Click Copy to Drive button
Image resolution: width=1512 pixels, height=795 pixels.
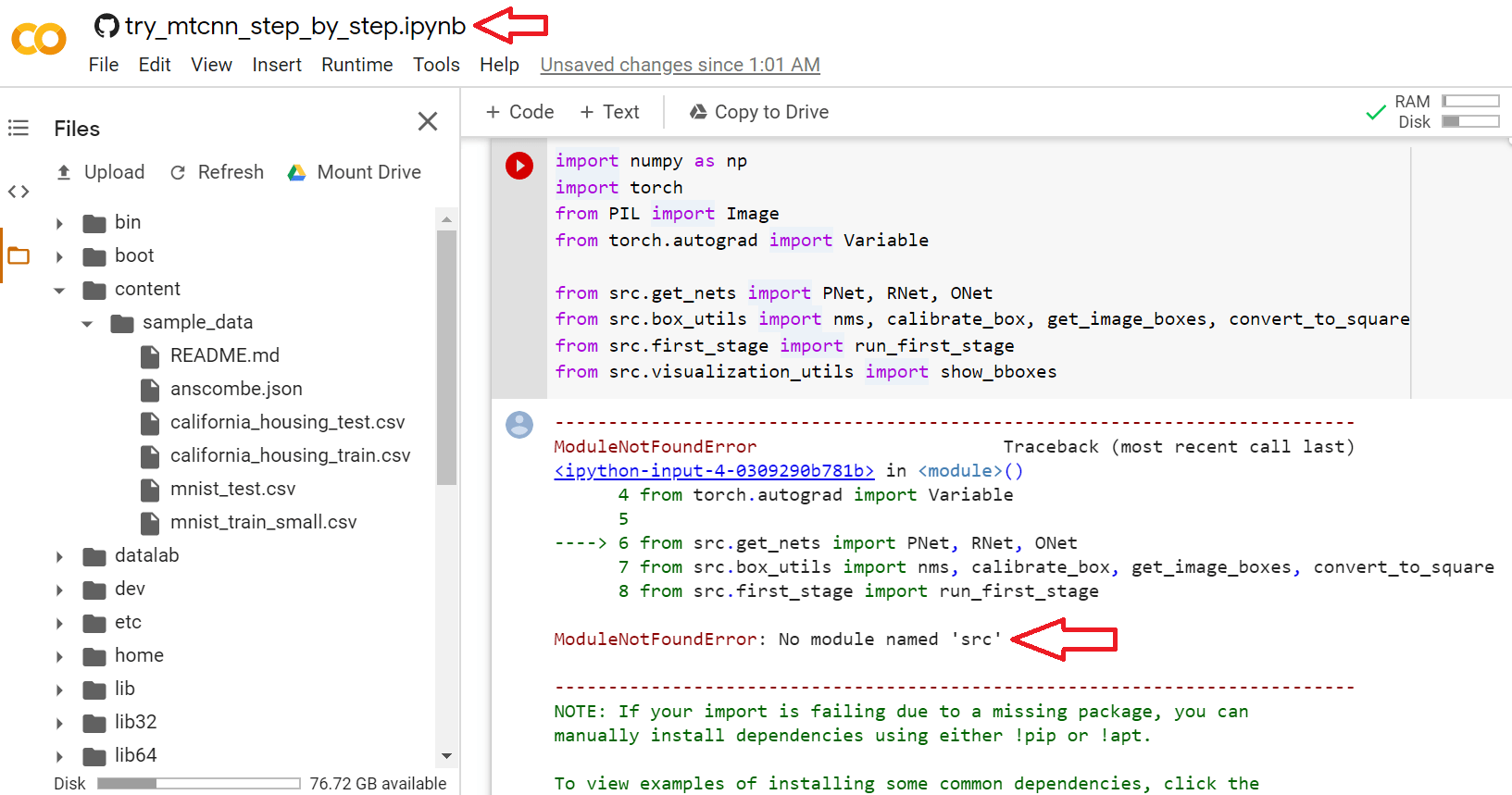tap(759, 112)
